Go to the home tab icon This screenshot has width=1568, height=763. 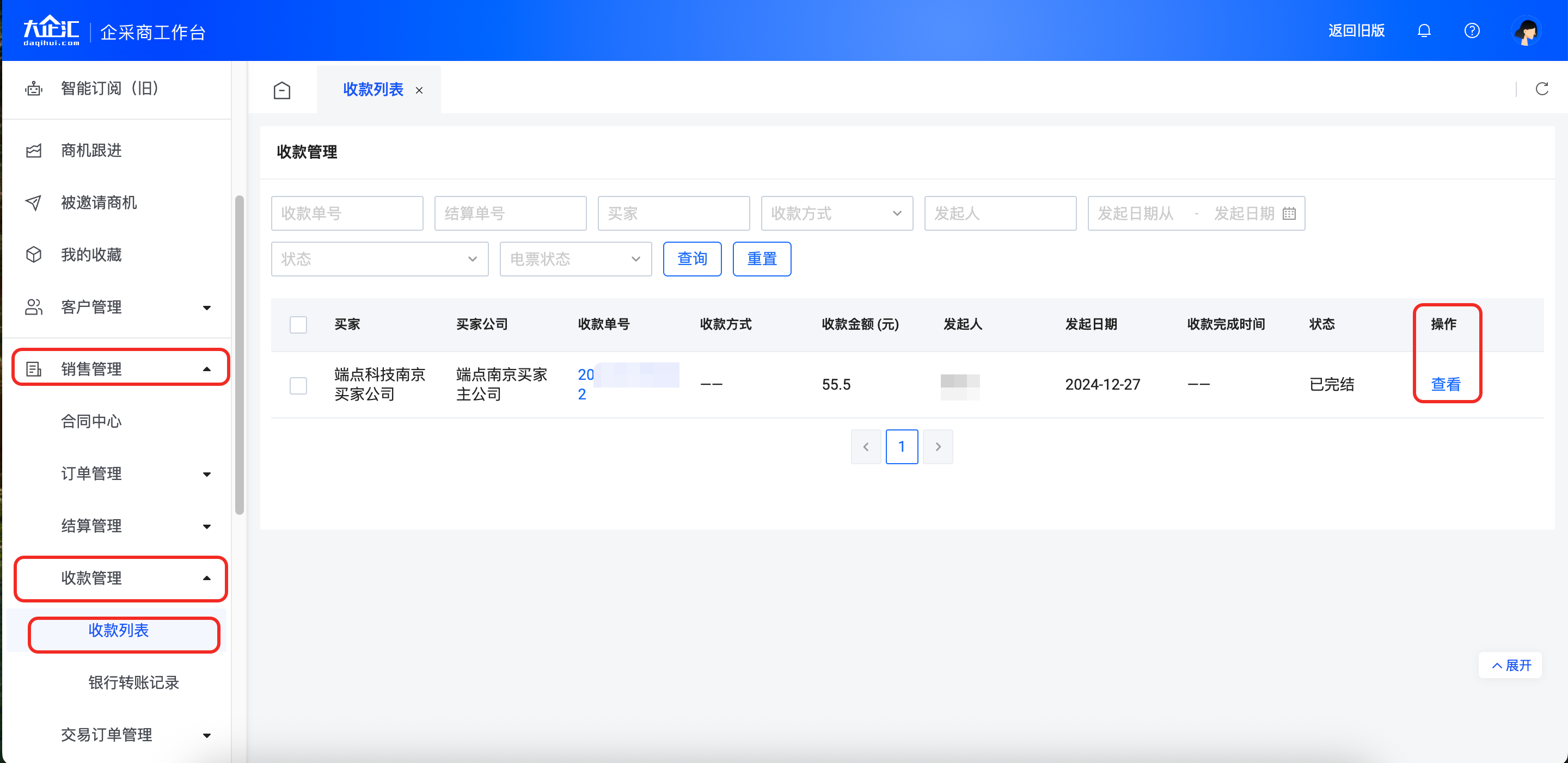click(282, 90)
